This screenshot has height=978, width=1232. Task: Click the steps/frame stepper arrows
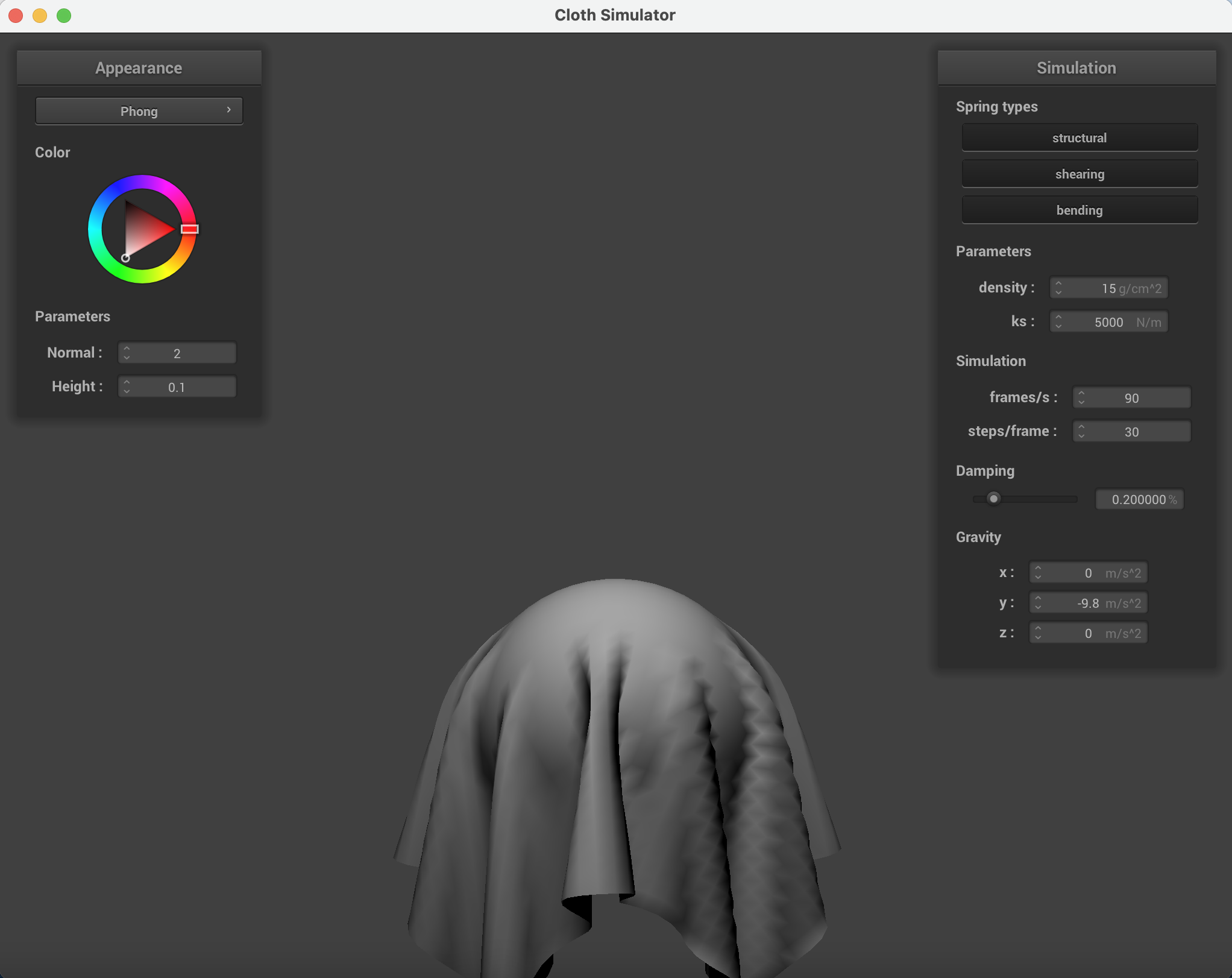(x=1081, y=431)
